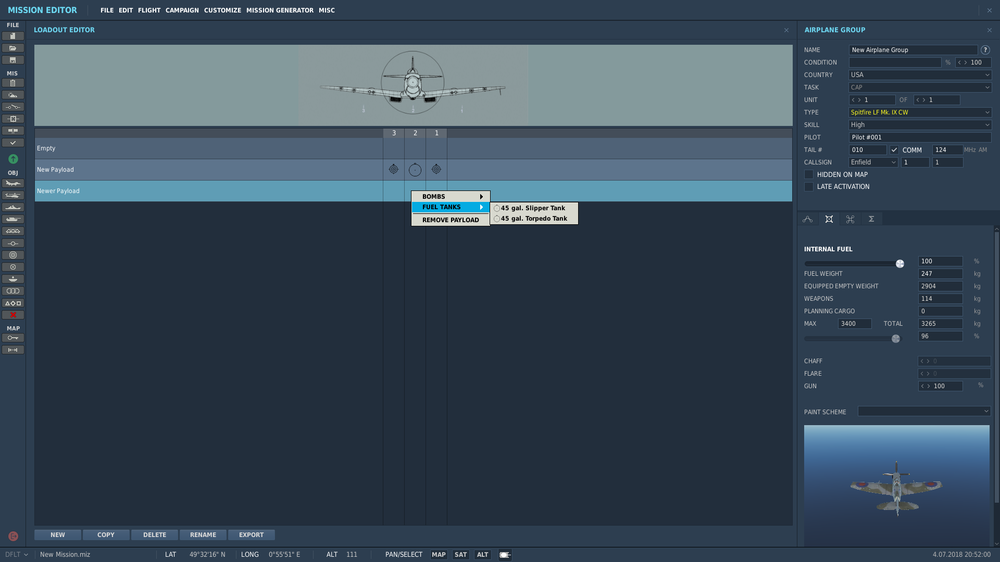Click the COPY payload button
Image resolution: width=1000 pixels, height=562 pixels.
click(x=106, y=535)
